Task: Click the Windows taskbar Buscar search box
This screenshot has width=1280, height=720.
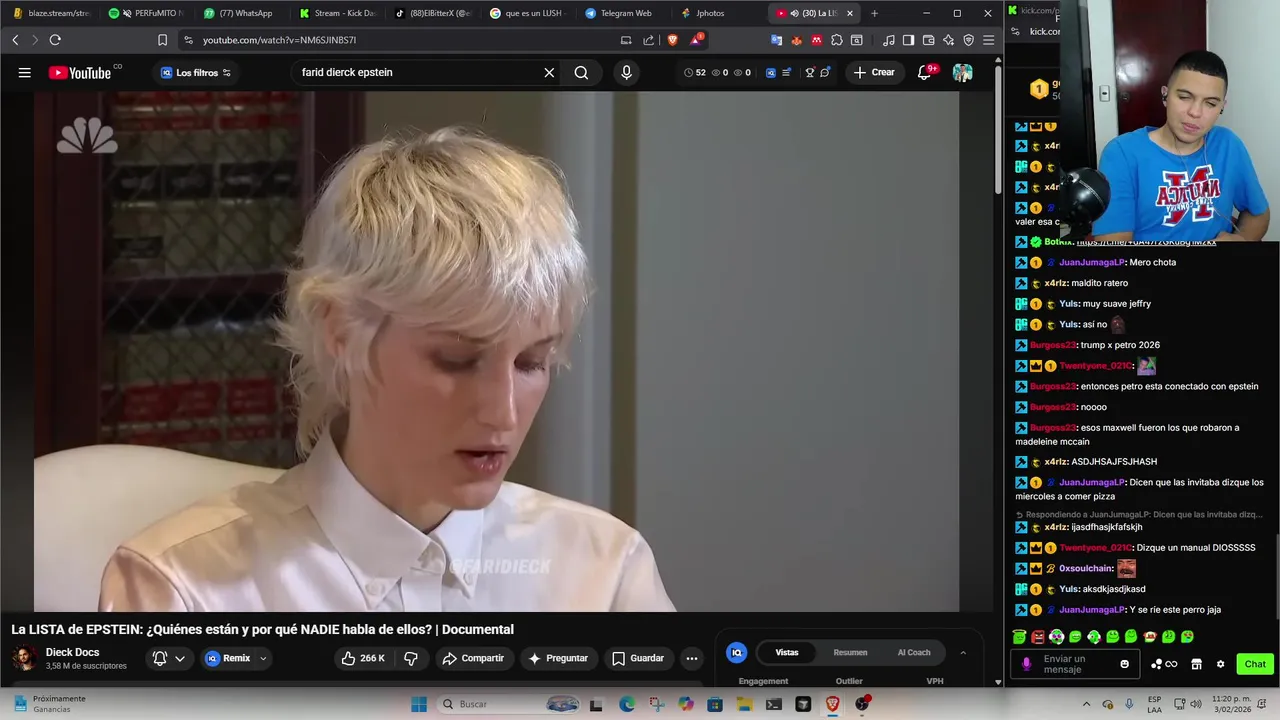Action: coord(510,704)
